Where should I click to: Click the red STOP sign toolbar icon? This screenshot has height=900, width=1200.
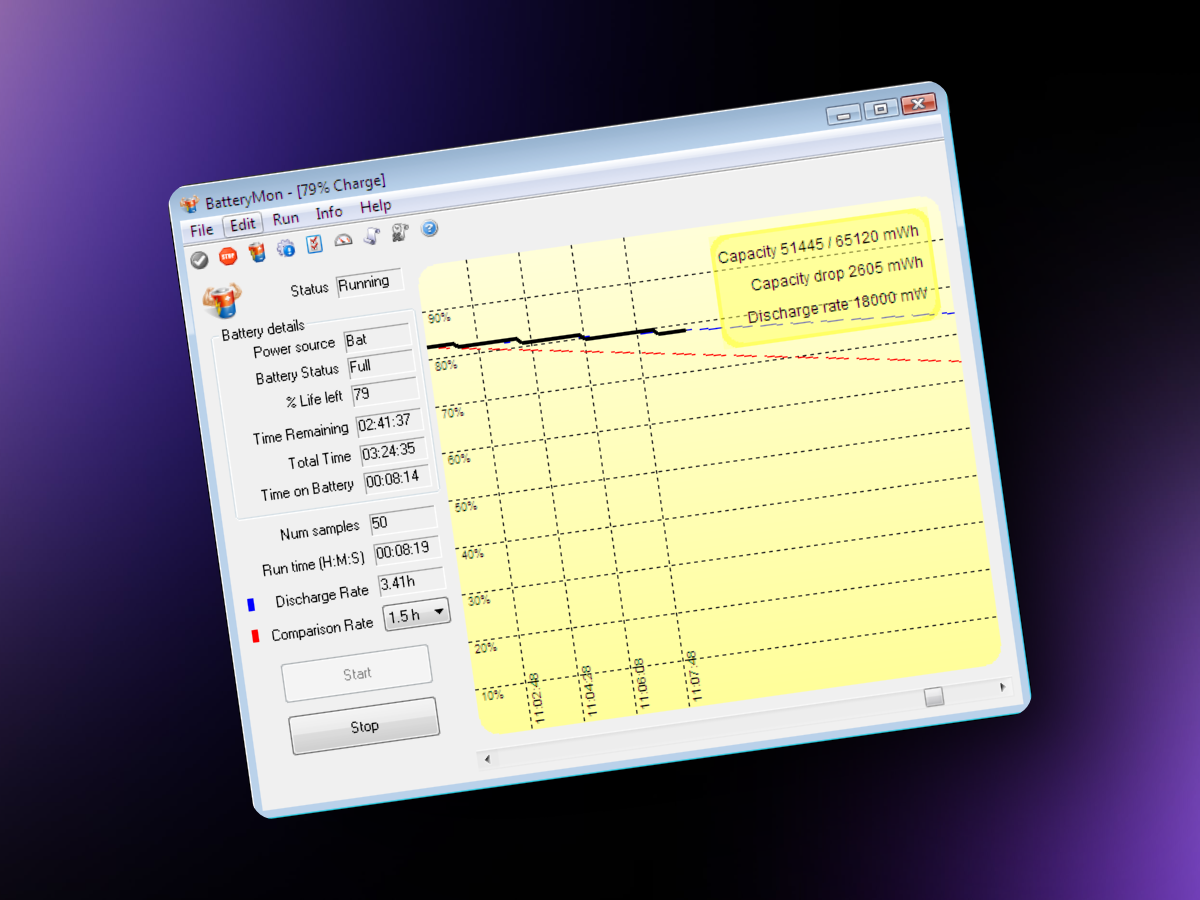tap(228, 256)
